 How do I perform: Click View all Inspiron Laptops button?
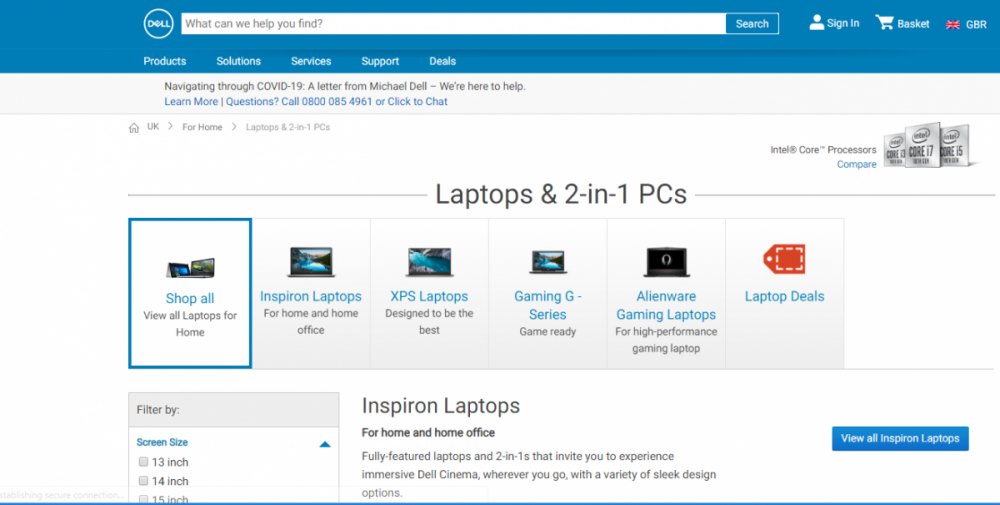900,439
